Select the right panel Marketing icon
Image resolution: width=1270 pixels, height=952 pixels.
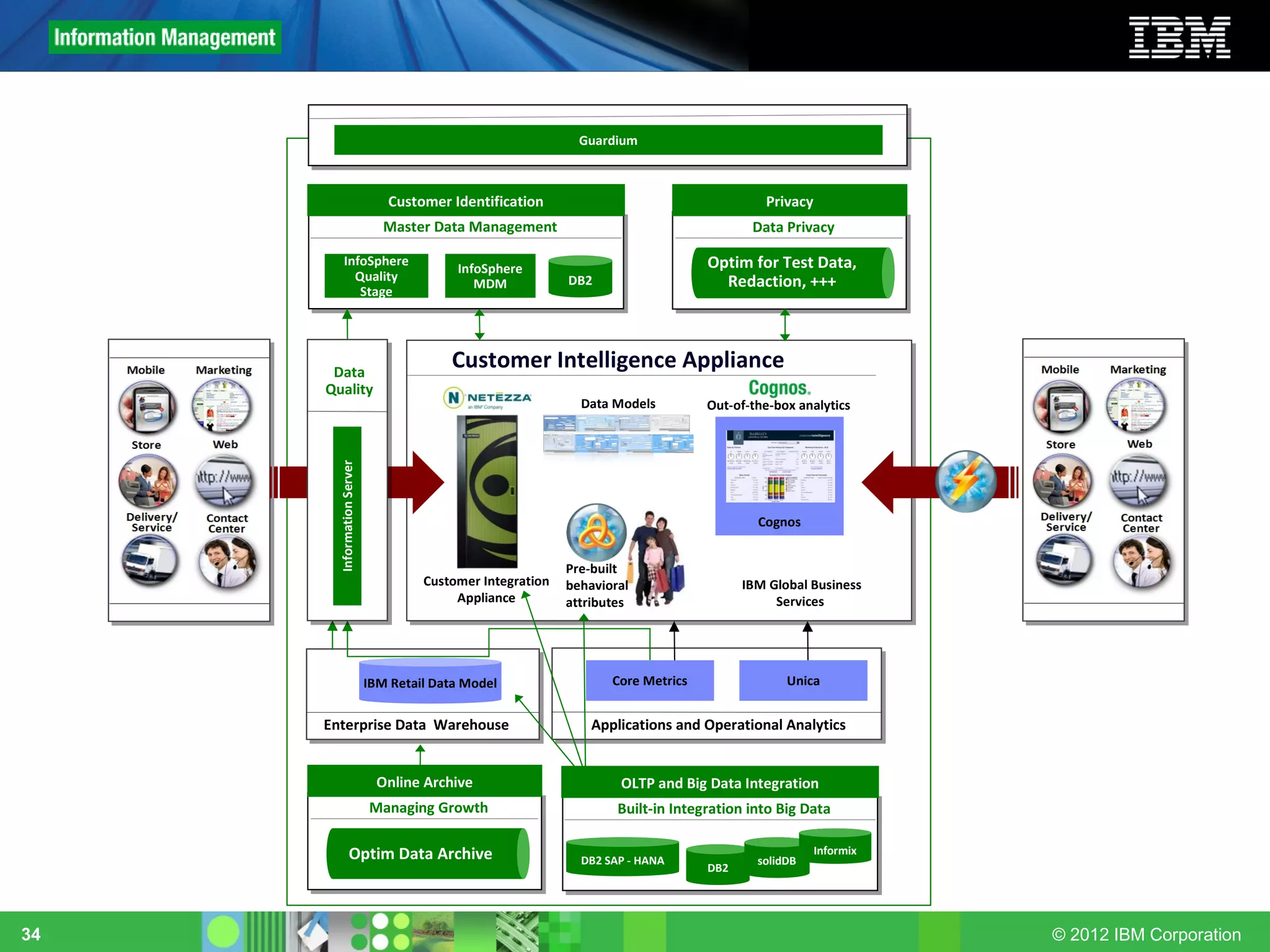(x=1137, y=406)
